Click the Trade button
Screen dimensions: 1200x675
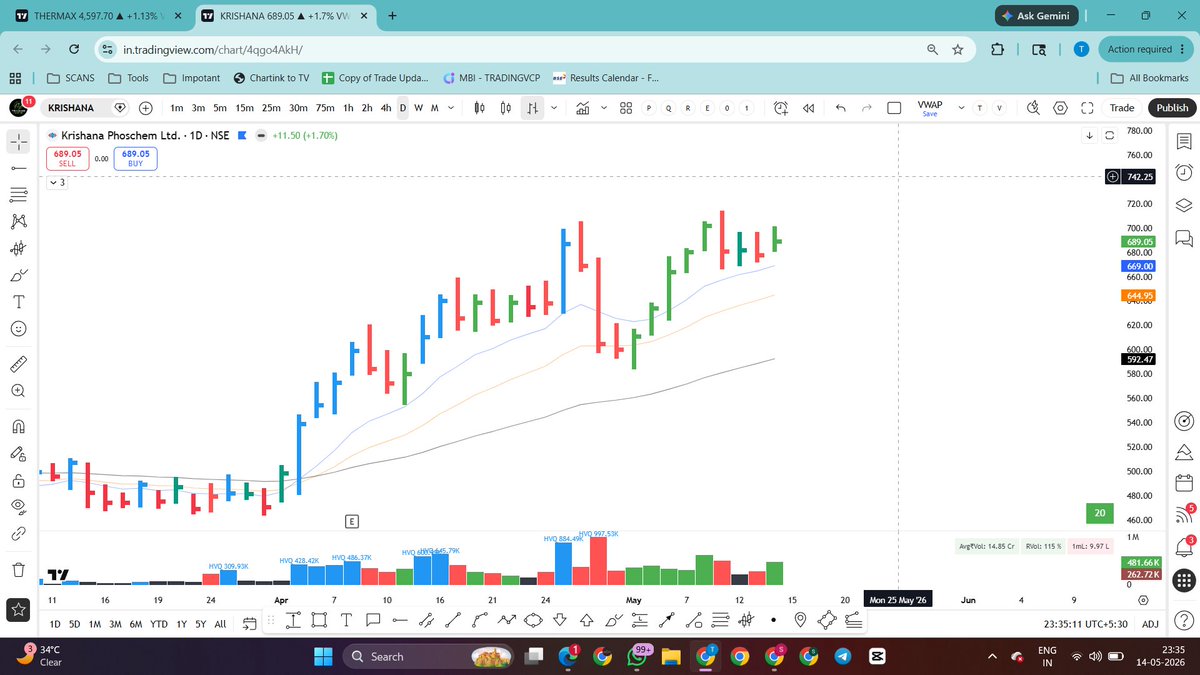tap(1122, 108)
